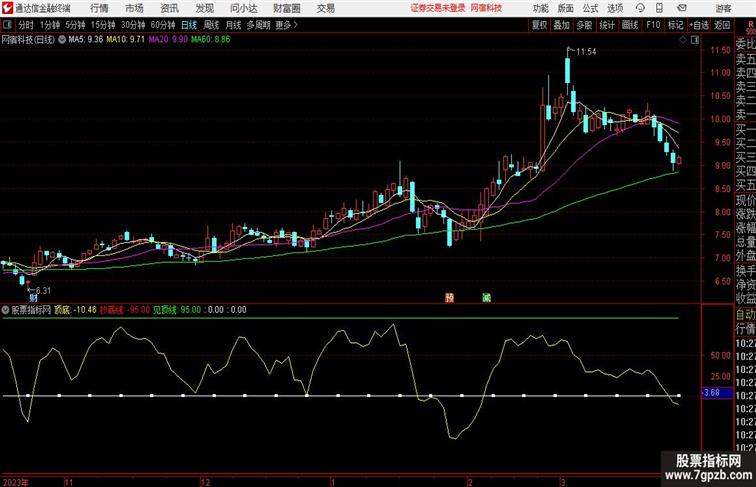
Task: Open the 行情 menu
Action: click(x=99, y=8)
